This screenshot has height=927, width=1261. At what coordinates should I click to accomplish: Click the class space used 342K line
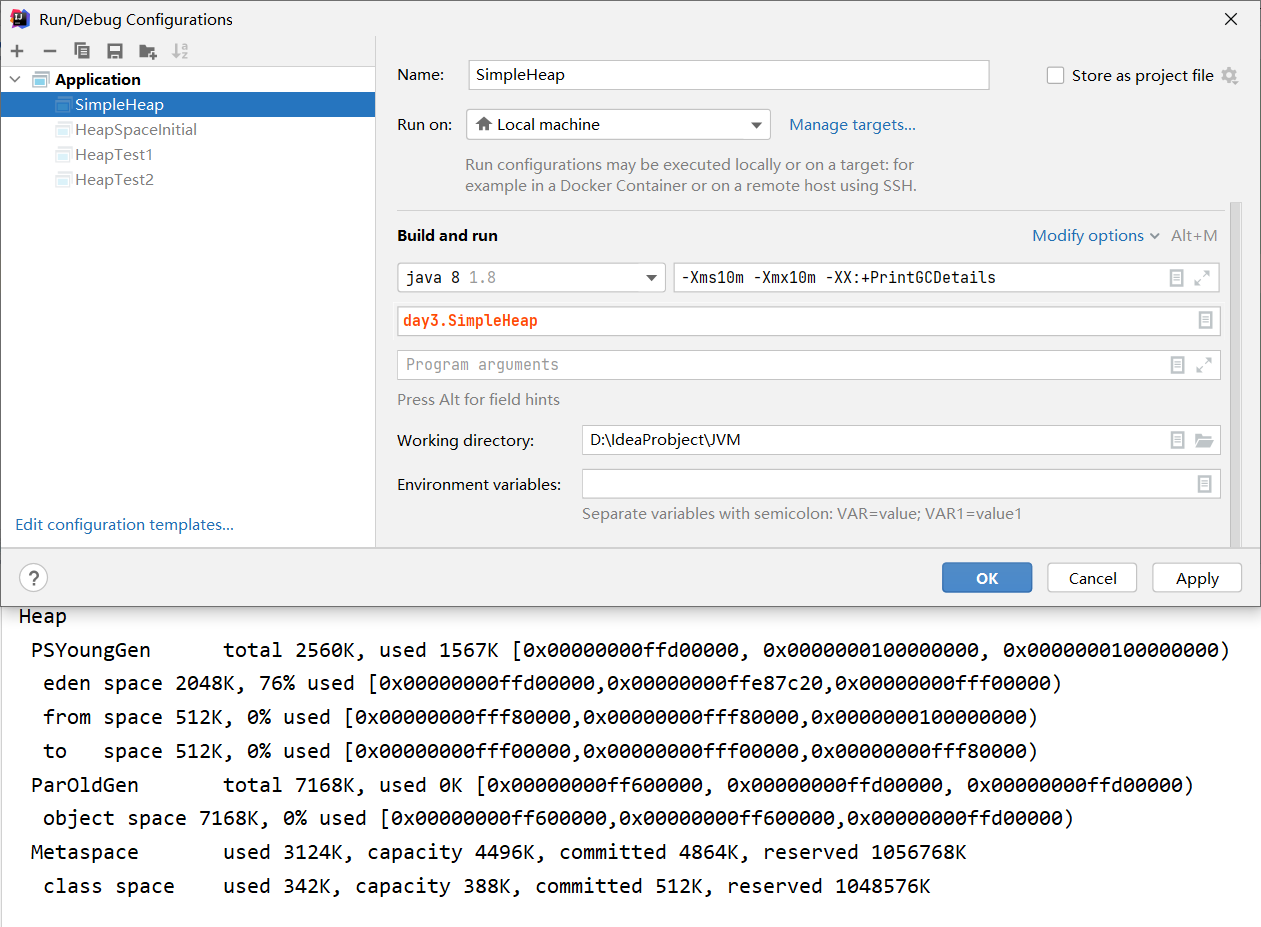click(x=486, y=887)
